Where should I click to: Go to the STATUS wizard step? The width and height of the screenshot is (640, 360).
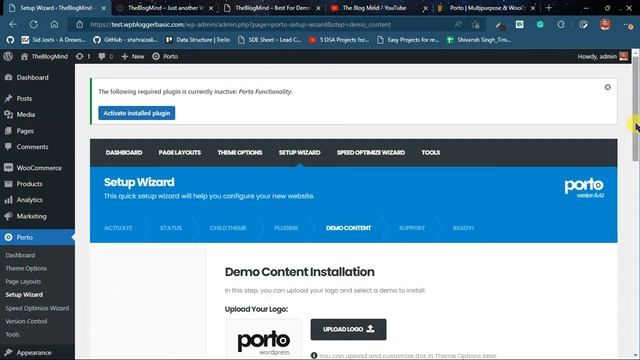171,228
